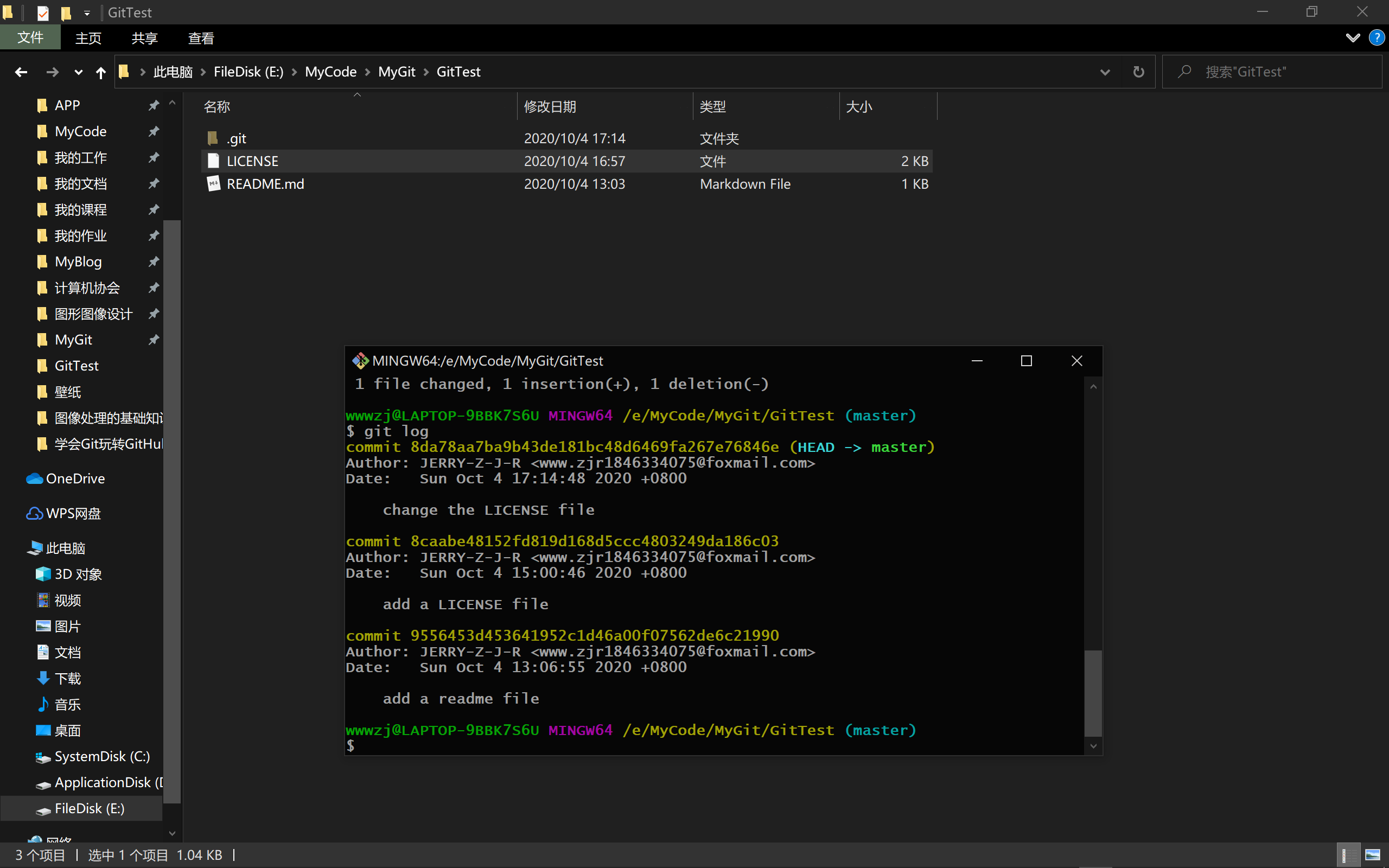Go forward with the forward arrow
The width and height of the screenshot is (1389, 868).
52,72
